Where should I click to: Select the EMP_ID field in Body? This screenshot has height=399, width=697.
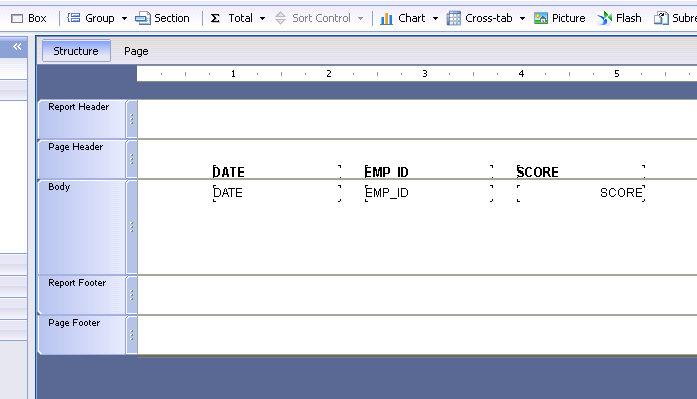tap(429, 193)
